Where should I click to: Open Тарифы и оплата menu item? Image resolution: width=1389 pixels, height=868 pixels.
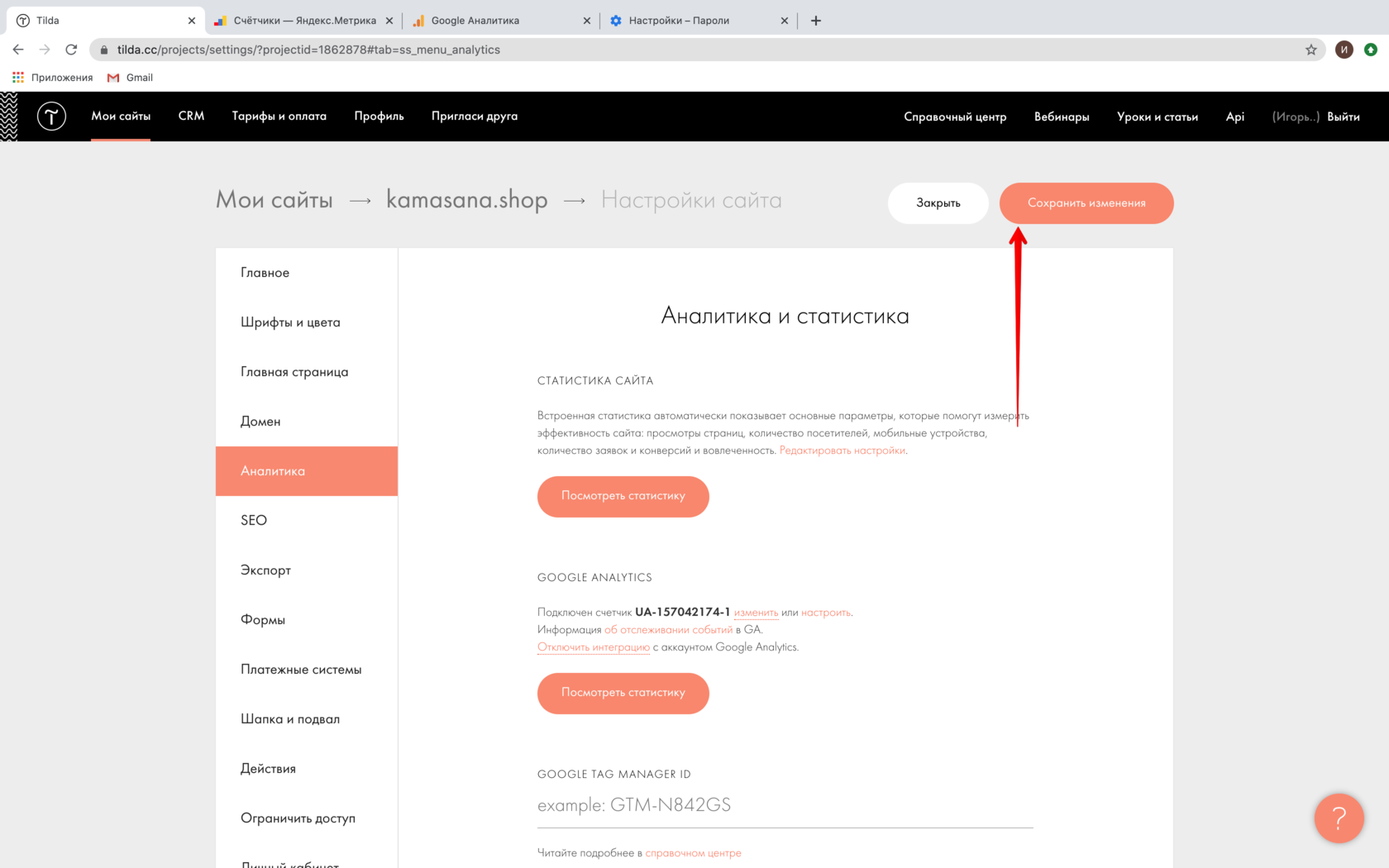[279, 116]
